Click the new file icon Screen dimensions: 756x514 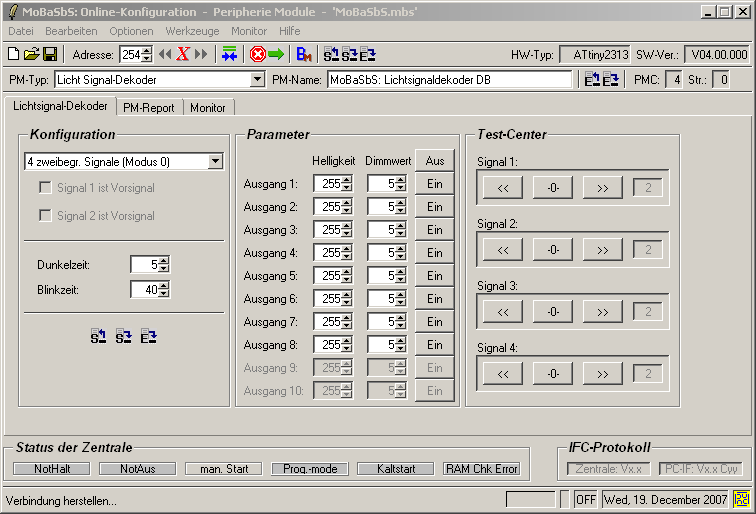13,54
